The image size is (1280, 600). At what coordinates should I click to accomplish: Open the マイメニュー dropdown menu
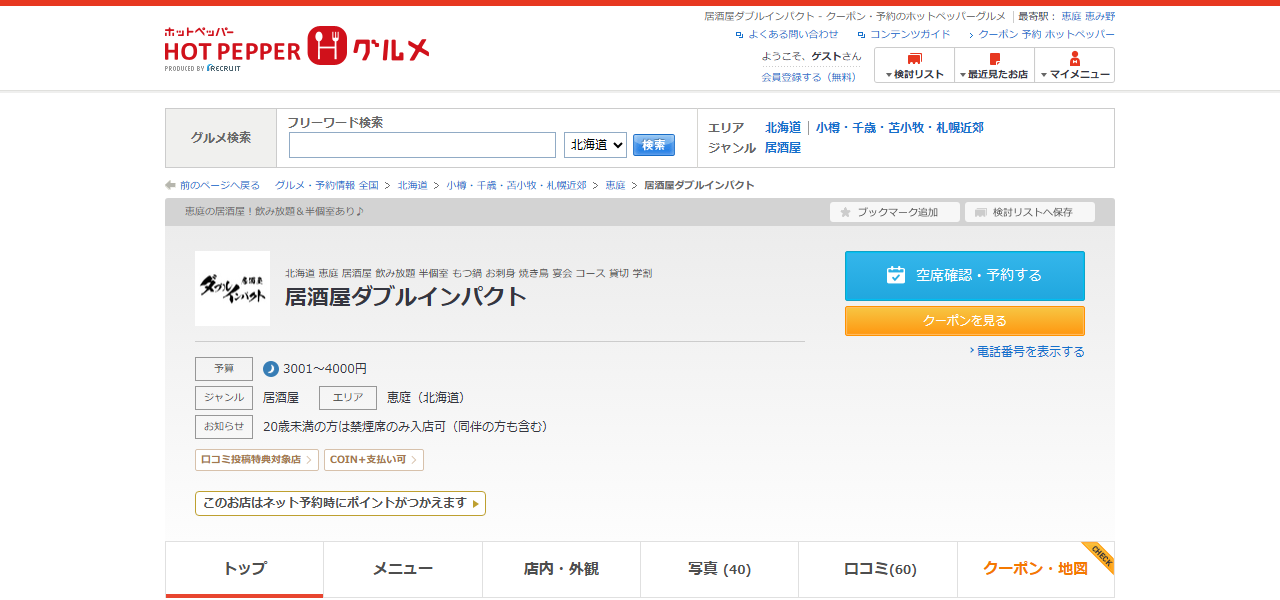click(1074, 65)
